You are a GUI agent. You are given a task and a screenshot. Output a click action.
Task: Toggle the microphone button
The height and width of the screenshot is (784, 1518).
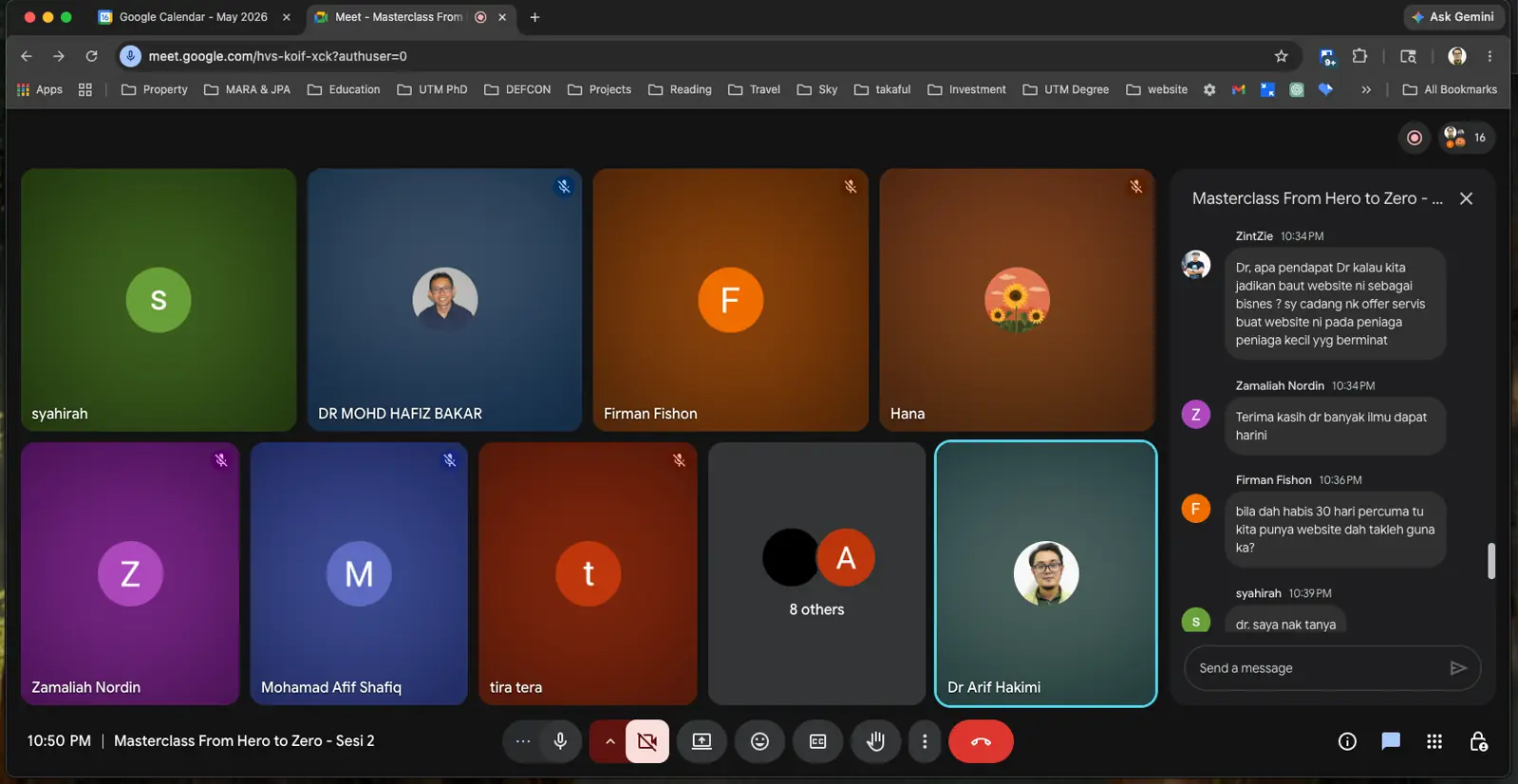click(x=560, y=741)
